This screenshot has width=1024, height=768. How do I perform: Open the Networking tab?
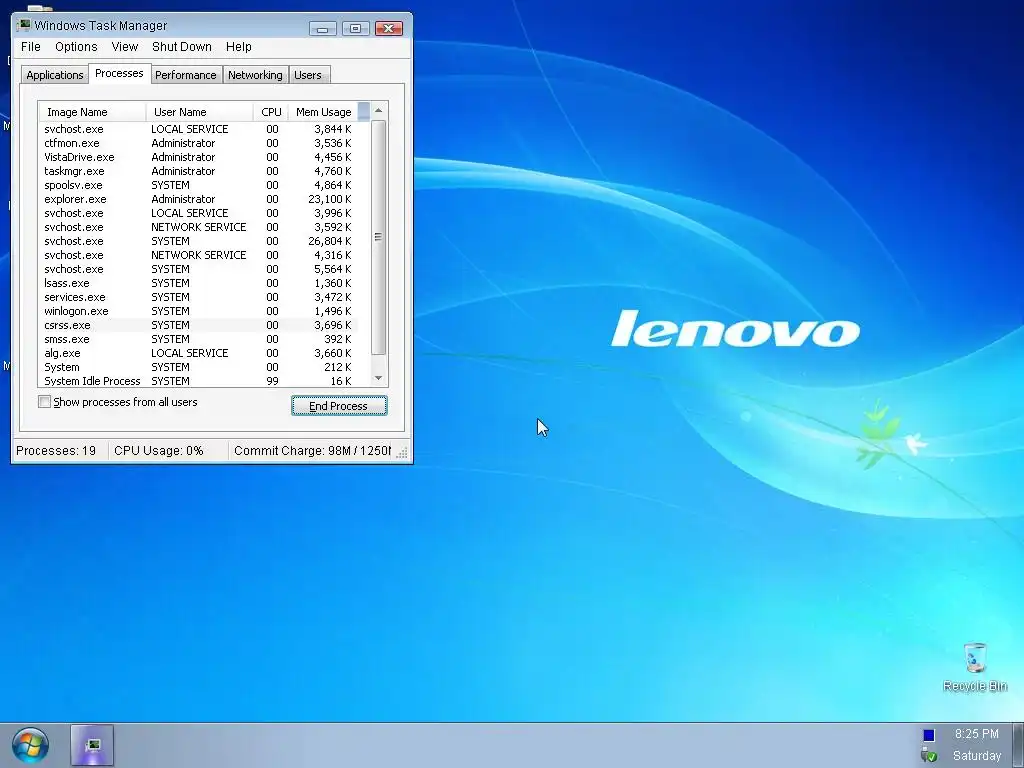[255, 75]
